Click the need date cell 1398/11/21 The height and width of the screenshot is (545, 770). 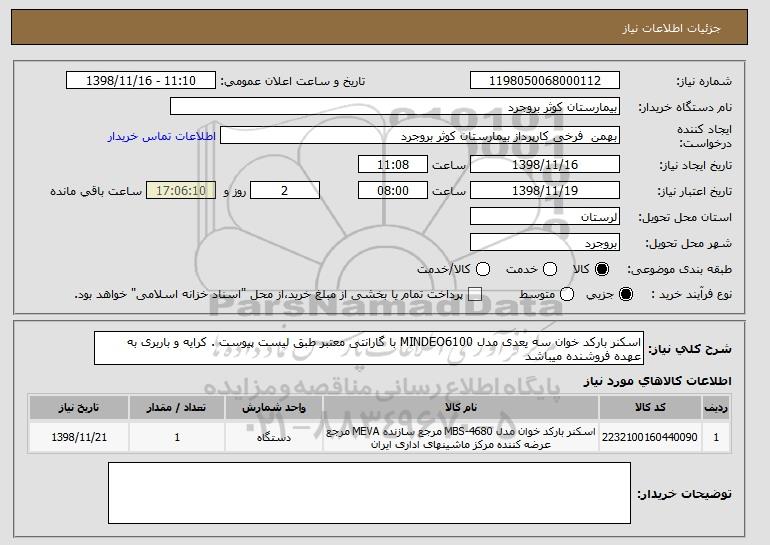[79, 437]
